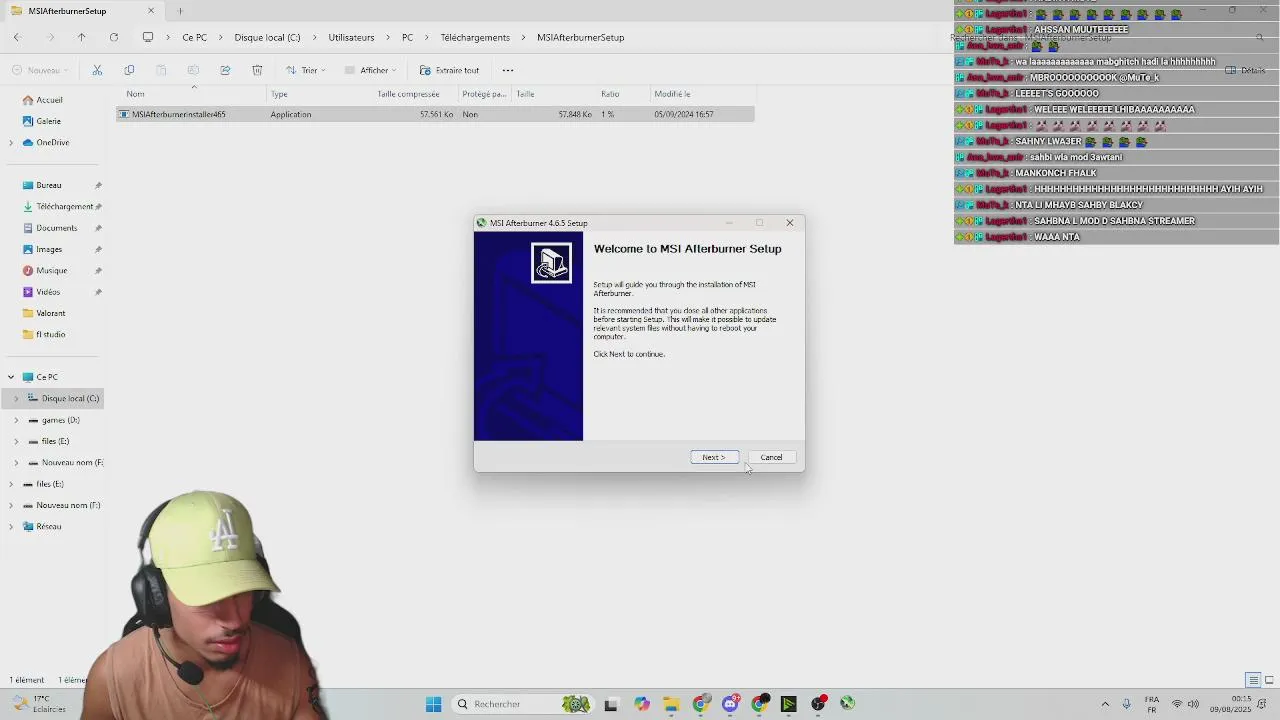Cancel the MSI Afterburner Setup wizard
The width and height of the screenshot is (1280, 720).
coord(771,457)
